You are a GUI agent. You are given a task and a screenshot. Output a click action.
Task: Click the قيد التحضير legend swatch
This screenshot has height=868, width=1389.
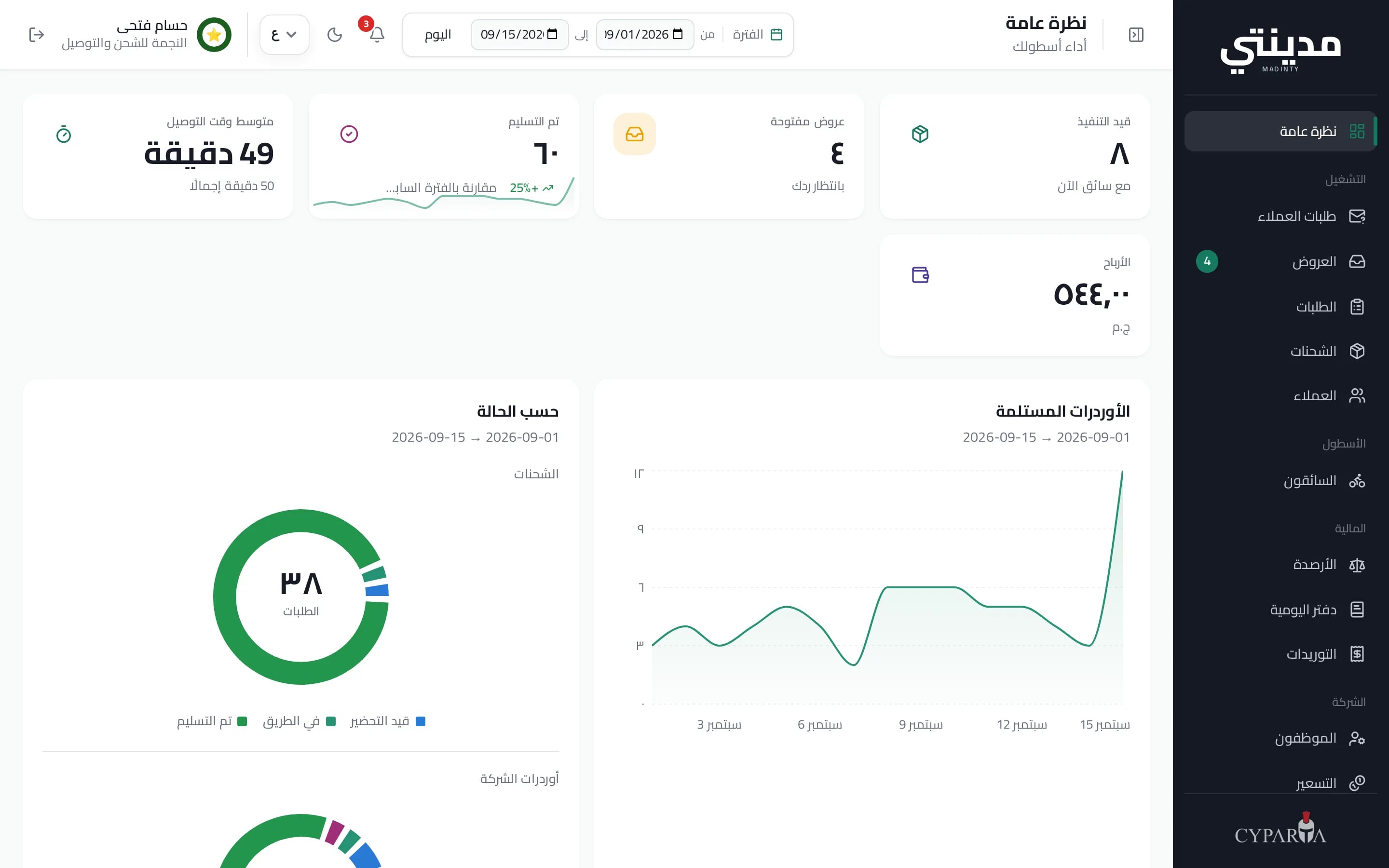point(421,721)
